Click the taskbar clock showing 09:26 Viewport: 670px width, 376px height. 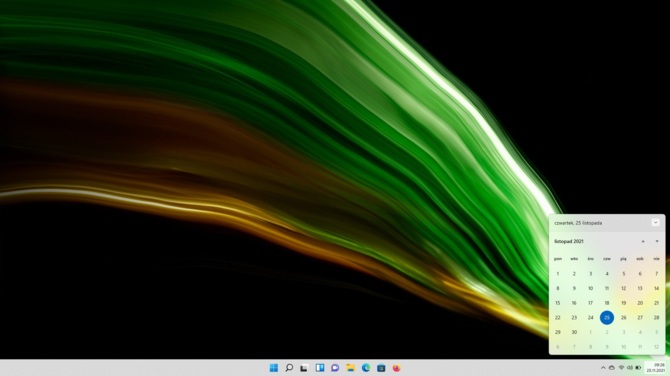(656, 368)
